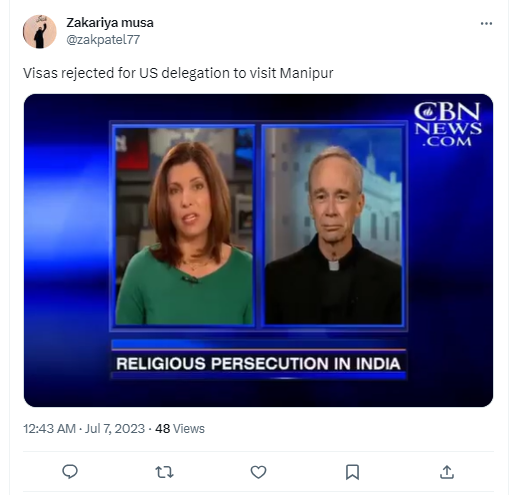
Task: Like the tweet with the heart icon
Action: [258, 472]
